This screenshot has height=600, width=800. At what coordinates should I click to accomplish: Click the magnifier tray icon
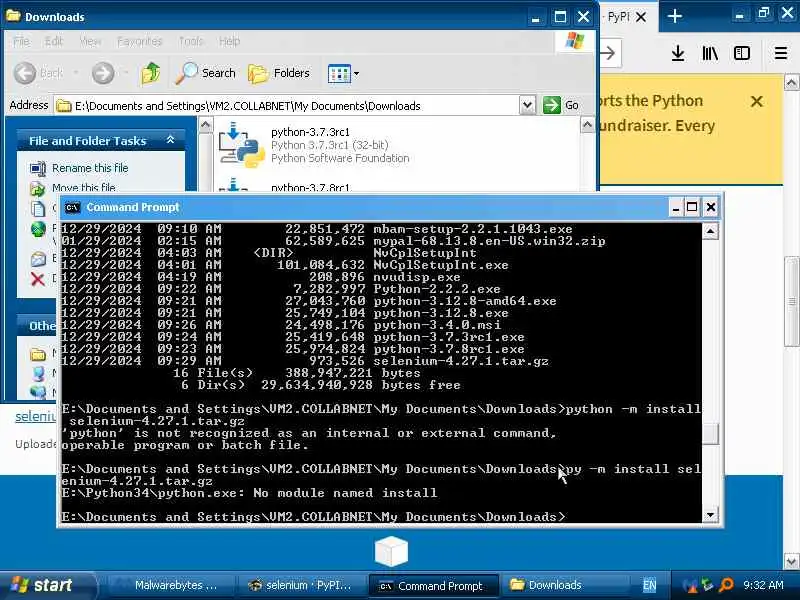click(726, 585)
